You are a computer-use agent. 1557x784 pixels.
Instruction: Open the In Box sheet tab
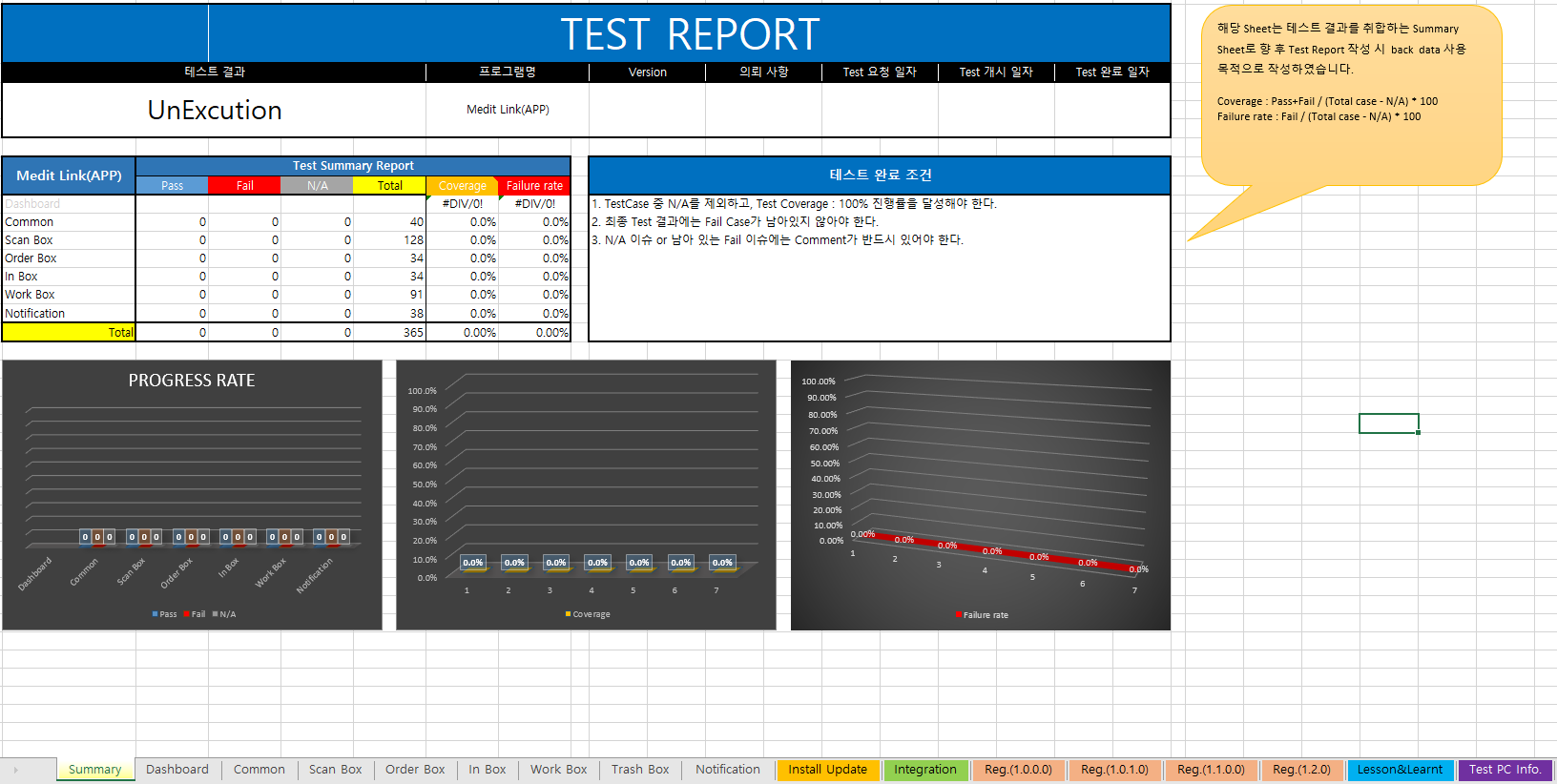click(x=488, y=770)
